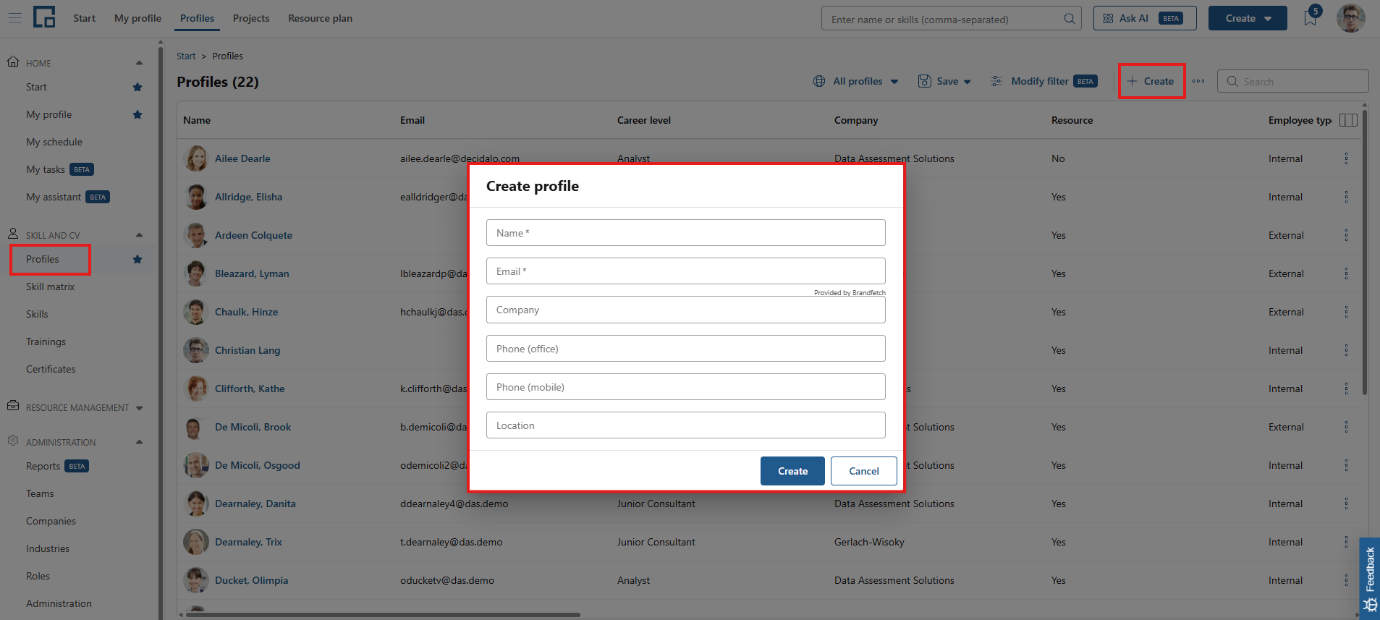The image size is (1380, 620).
Task: Click the Location field in the dialog
Action: tap(686, 425)
